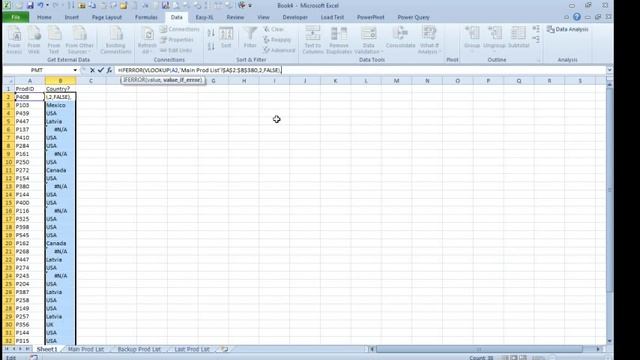Click the Clear filter item
The height and width of the screenshot is (360, 640).
(x=274, y=29)
